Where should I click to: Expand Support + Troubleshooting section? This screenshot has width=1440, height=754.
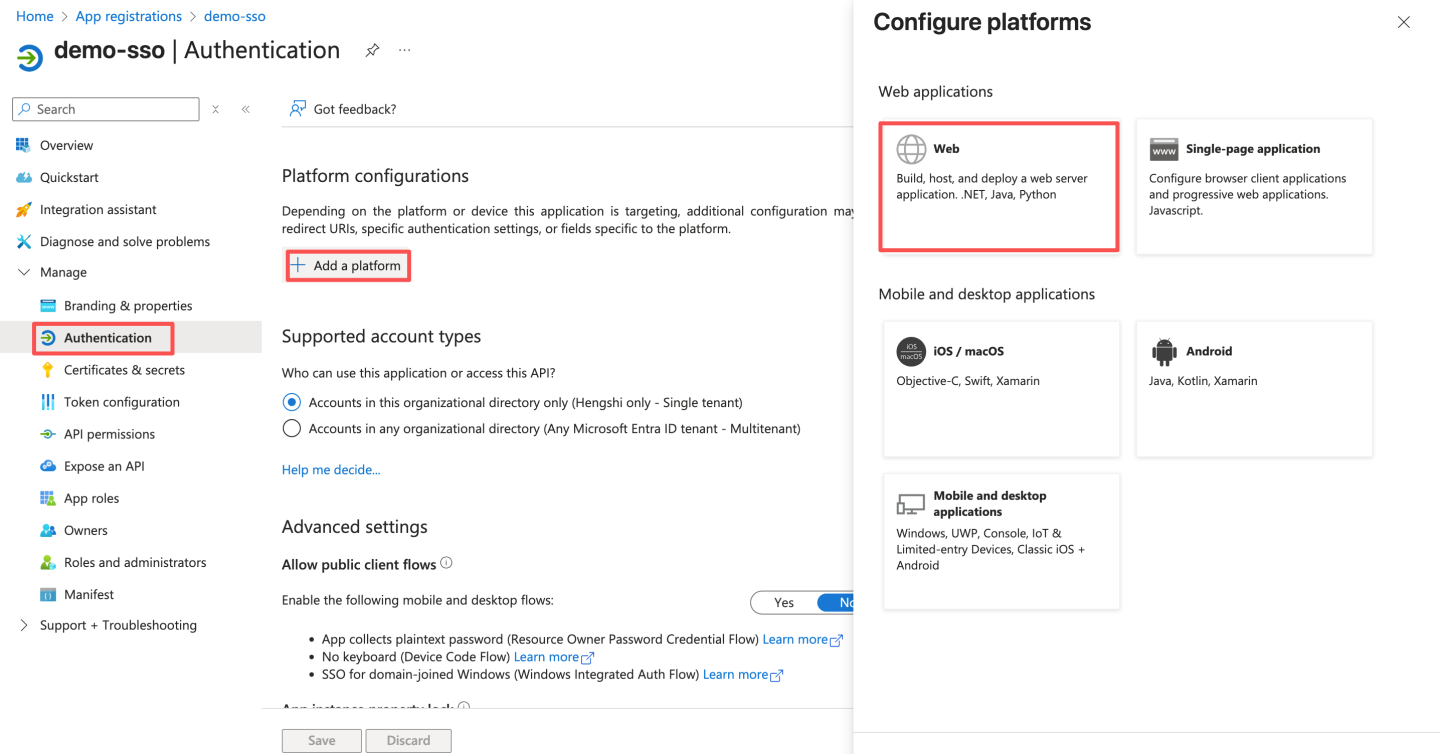(x=25, y=625)
